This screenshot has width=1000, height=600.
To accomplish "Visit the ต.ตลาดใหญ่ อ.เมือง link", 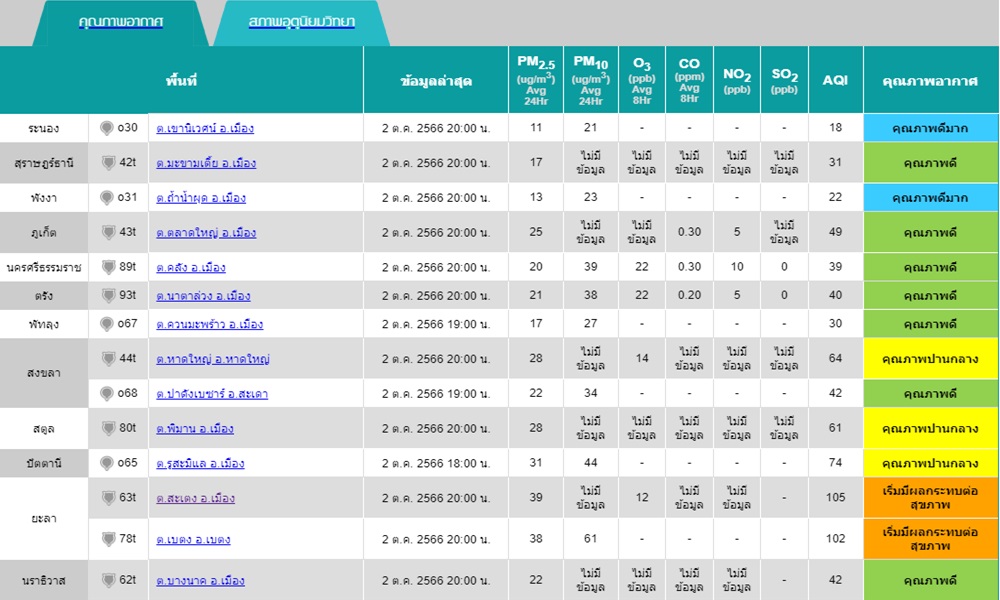I will point(206,233).
